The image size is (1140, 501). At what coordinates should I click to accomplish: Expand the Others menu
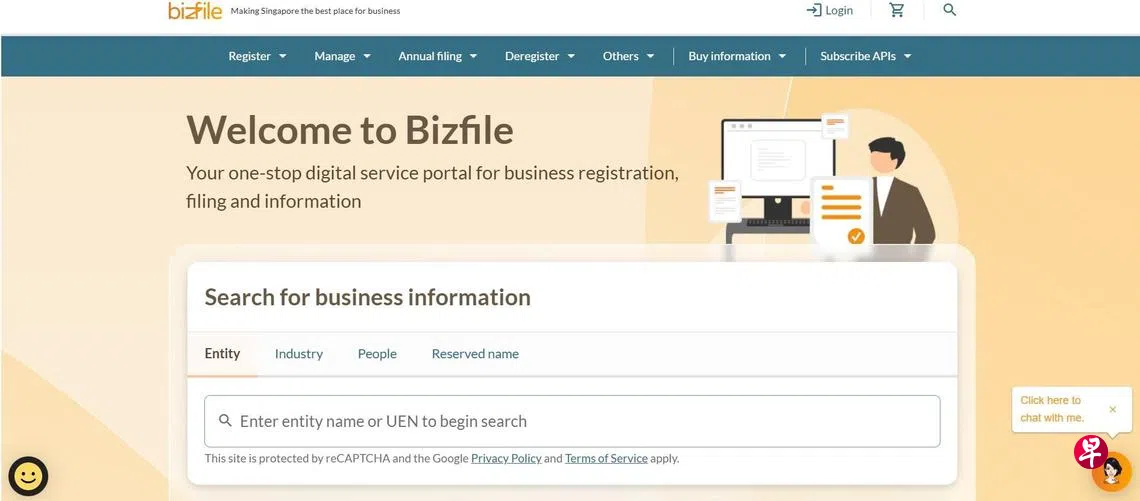click(628, 56)
